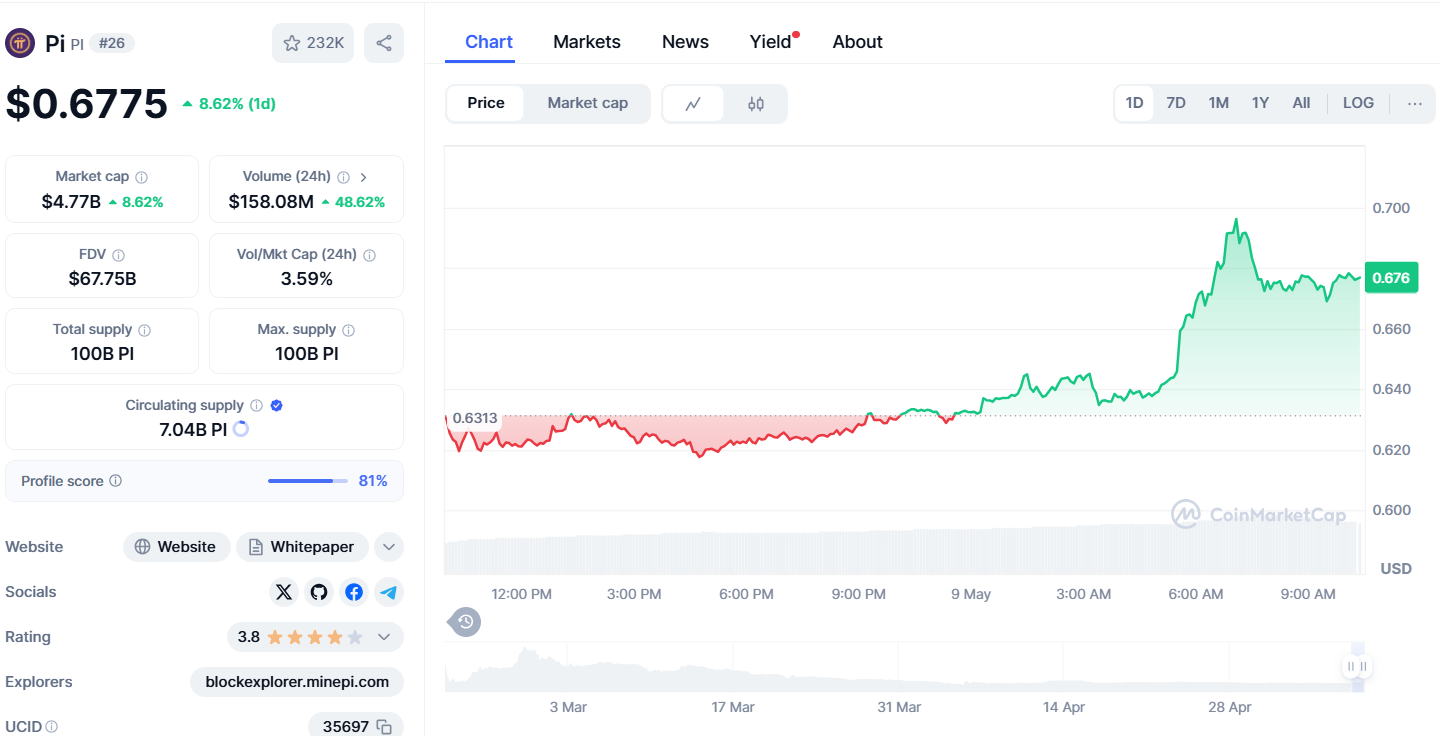
Task: Click the $4.77B market cap value
Action: tap(71, 202)
